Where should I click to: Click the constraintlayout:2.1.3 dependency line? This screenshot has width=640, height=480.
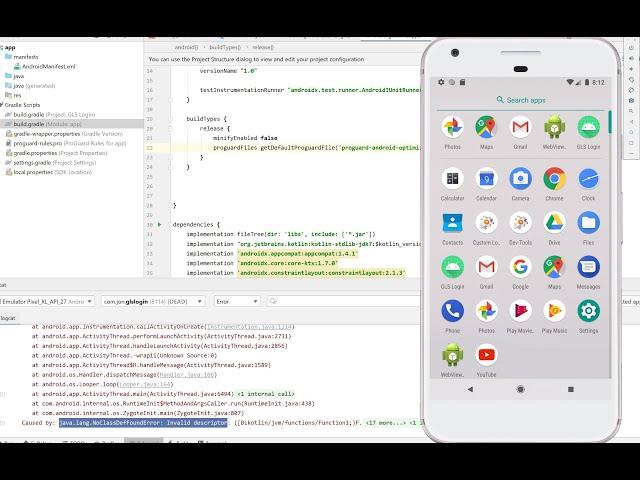pos(296,273)
